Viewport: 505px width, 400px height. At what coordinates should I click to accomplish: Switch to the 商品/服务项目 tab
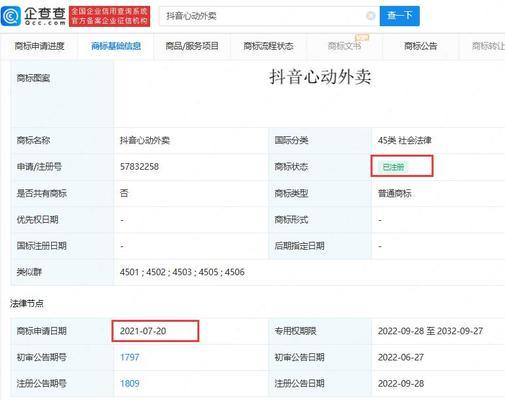tap(192, 46)
